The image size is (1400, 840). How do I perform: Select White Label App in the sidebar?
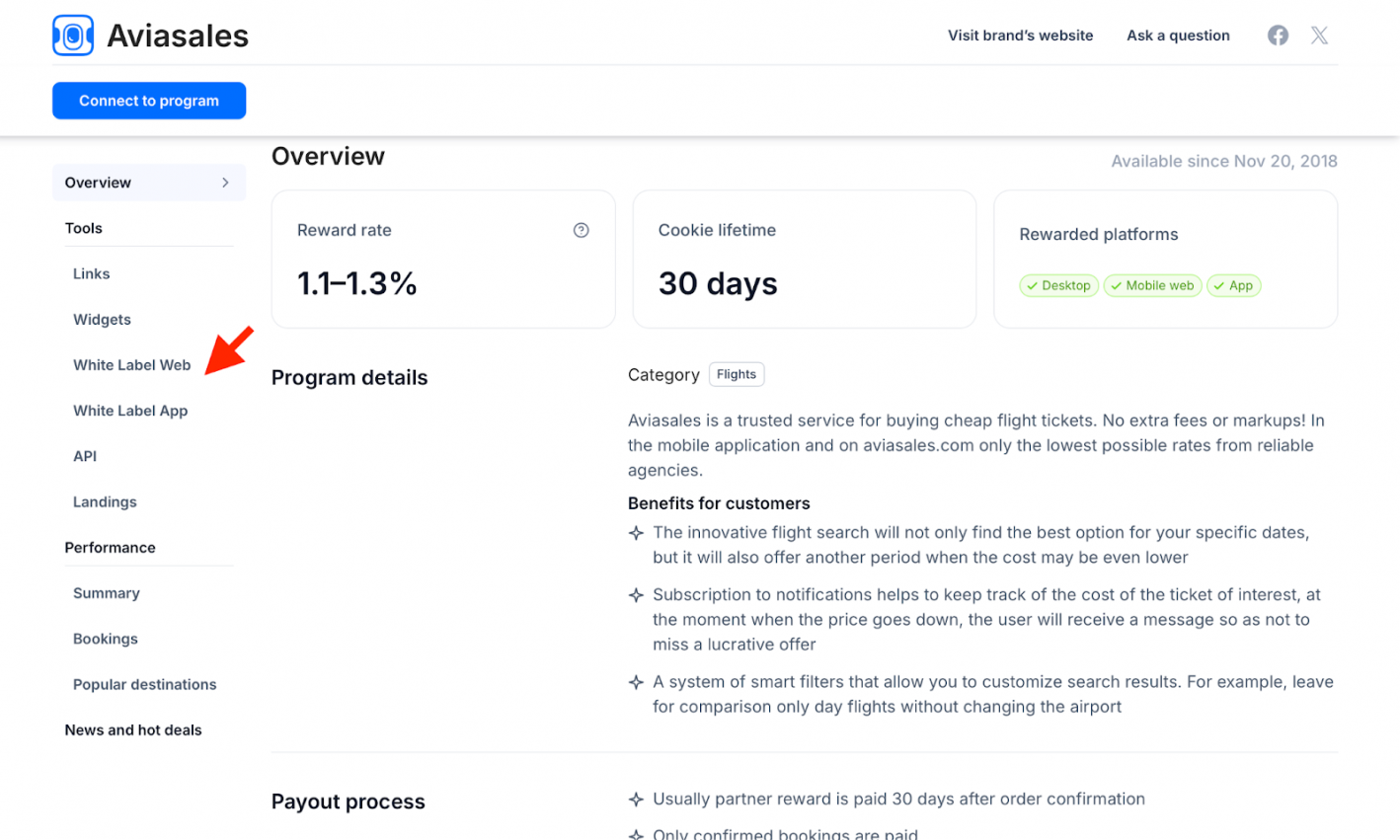(130, 411)
